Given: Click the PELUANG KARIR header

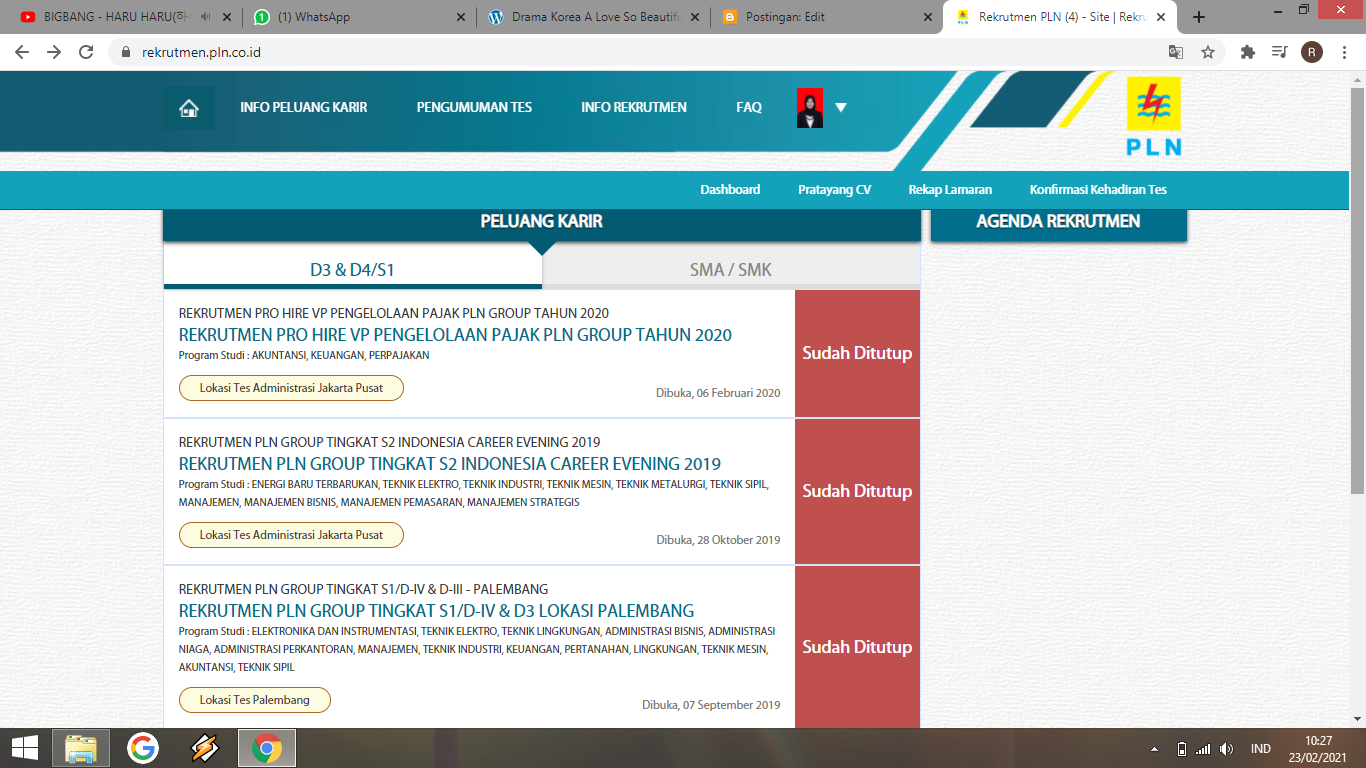Looking at the screenshot, I should pyautogui.click(x=541, y=222).
